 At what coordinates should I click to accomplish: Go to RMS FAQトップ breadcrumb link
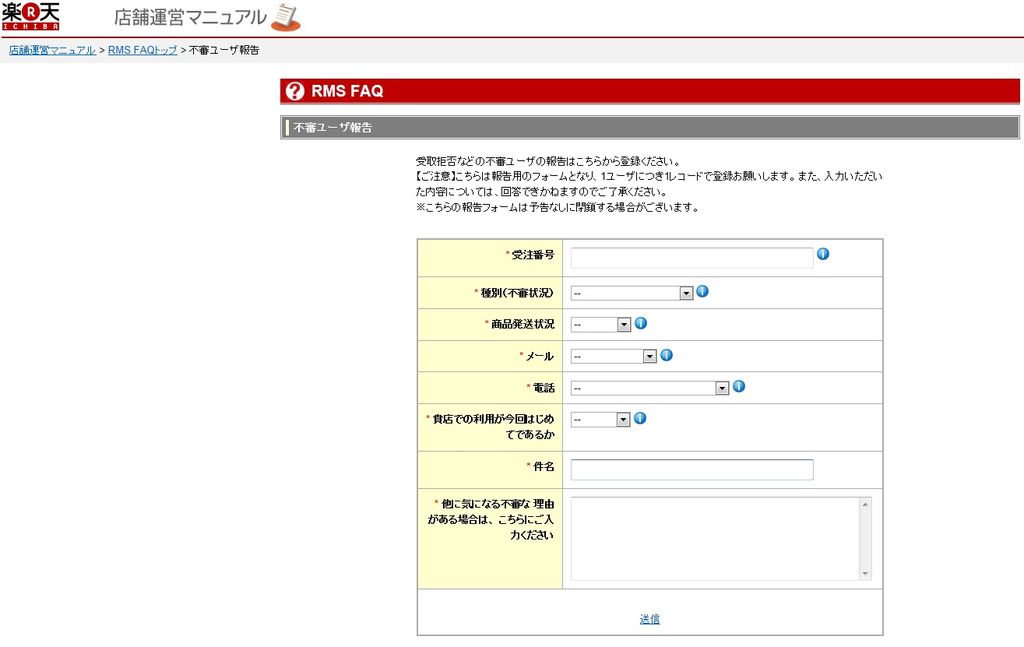point(142,50)
